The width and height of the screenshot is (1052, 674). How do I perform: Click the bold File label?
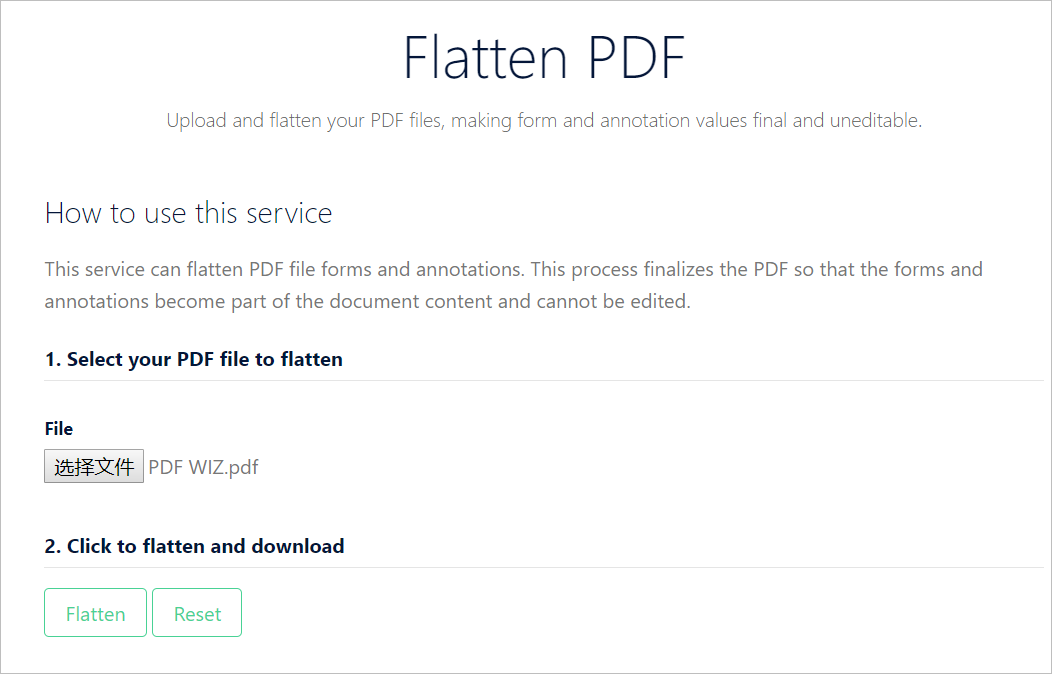tap(58, 428)
